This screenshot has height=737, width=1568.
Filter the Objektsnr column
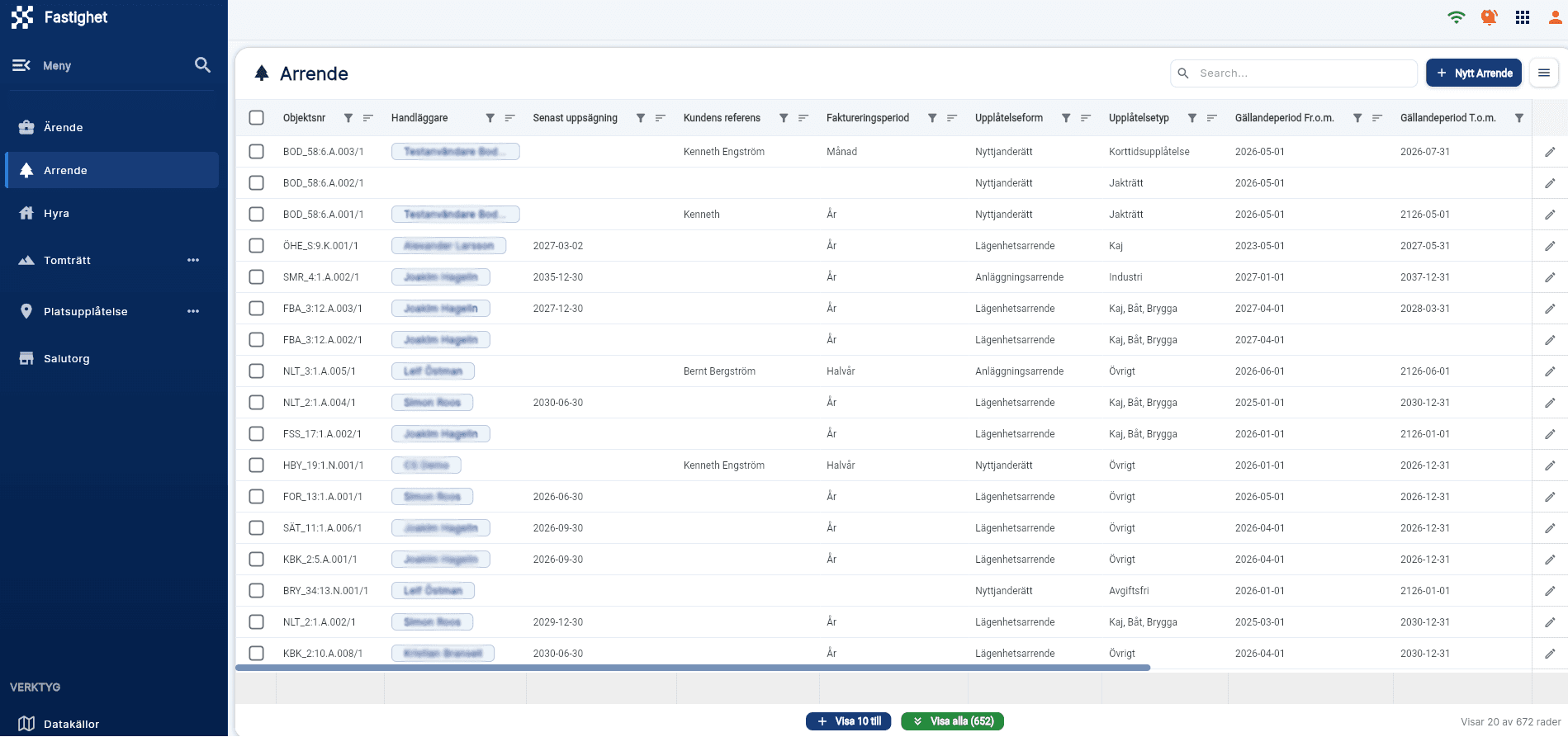[x=348, y=118]
